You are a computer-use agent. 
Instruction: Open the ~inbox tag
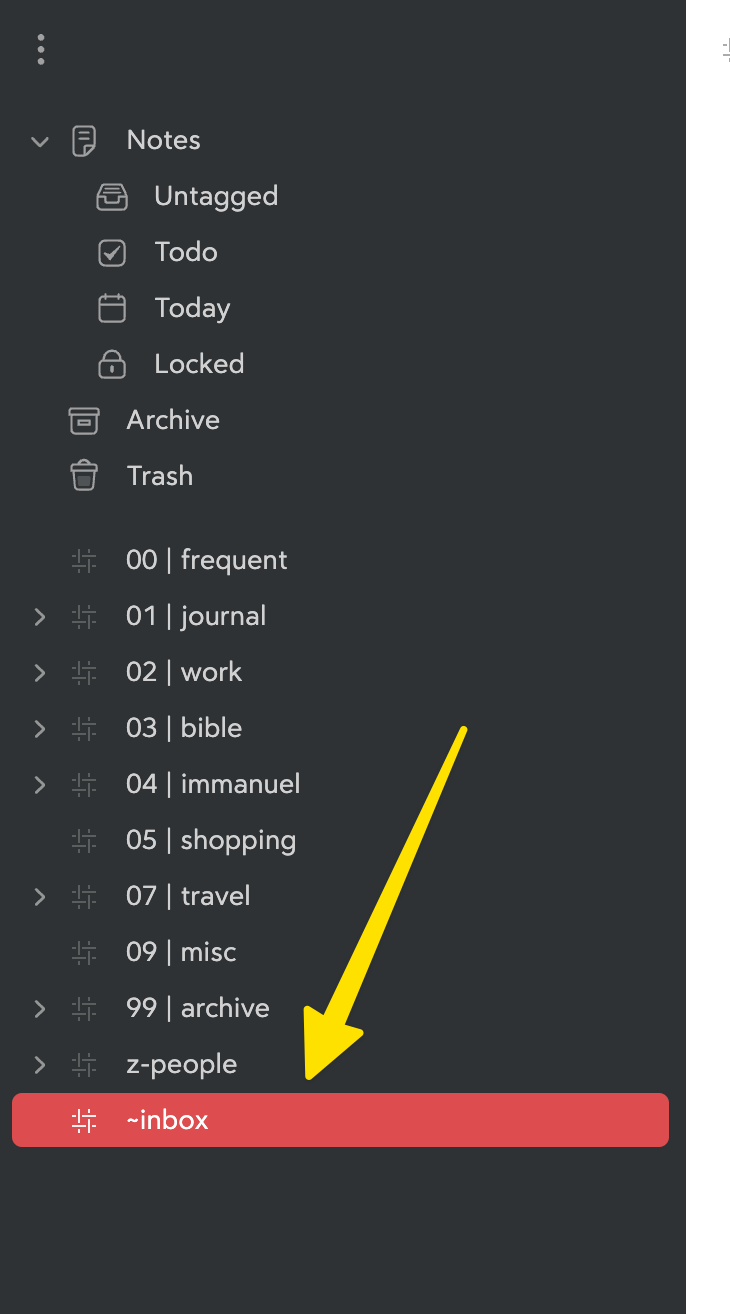click(x=167, y=1120)
